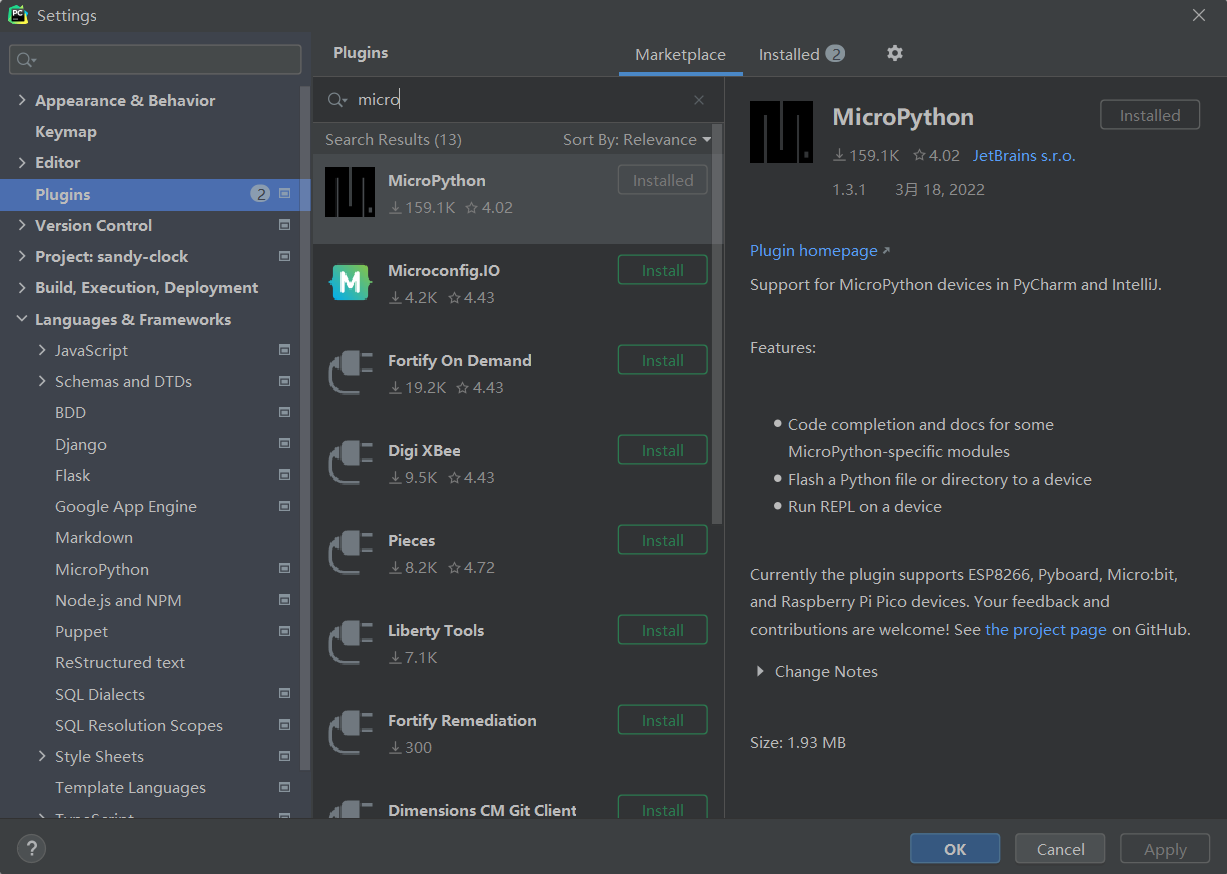Expand the Change Notes section
Screen dimensions: 1227x874
click(x=760, y=672)
